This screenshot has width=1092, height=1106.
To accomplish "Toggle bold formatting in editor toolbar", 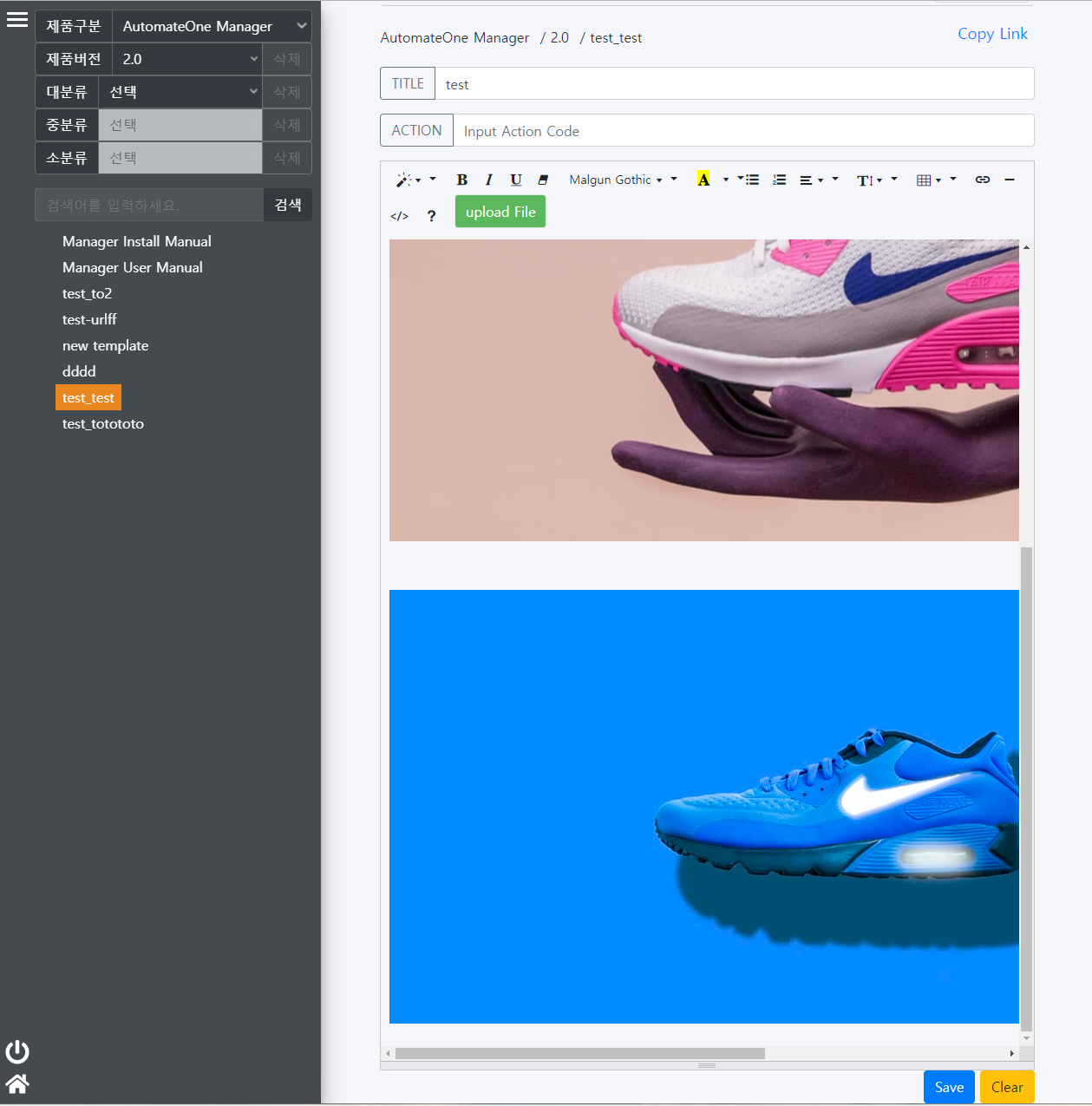I will coord(461,180).
